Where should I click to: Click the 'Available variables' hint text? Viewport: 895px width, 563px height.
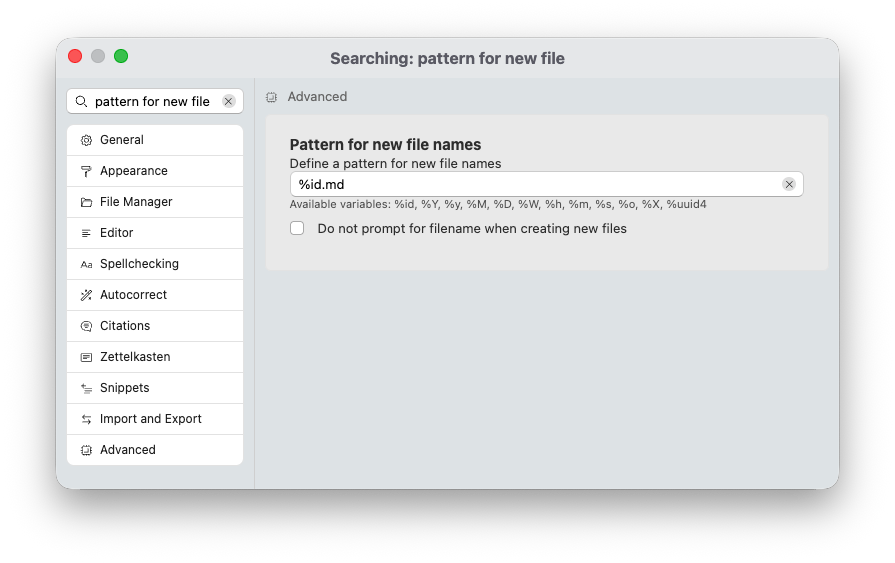click(x=498, y=204)
